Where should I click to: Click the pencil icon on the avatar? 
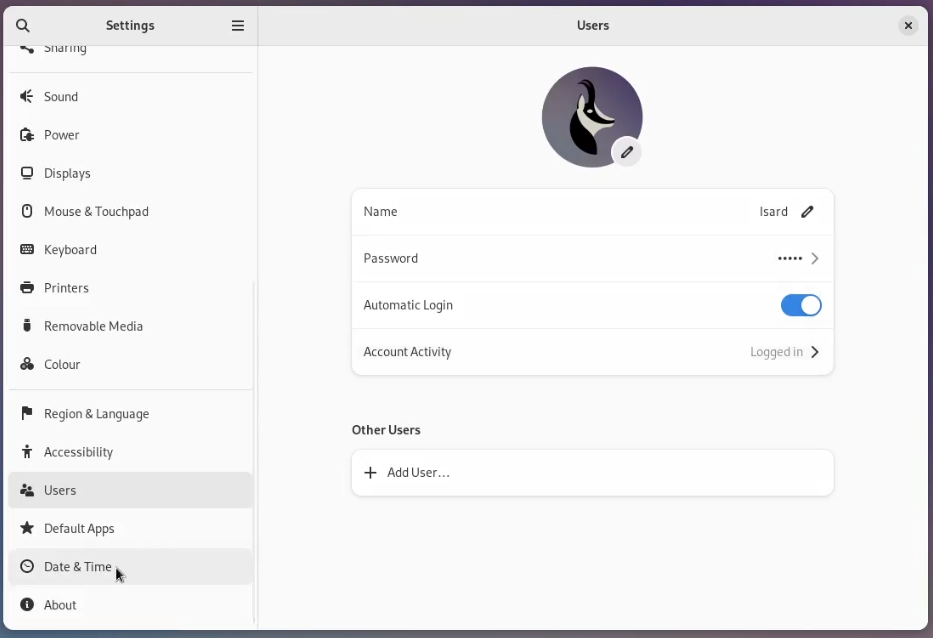coord(627,152)
